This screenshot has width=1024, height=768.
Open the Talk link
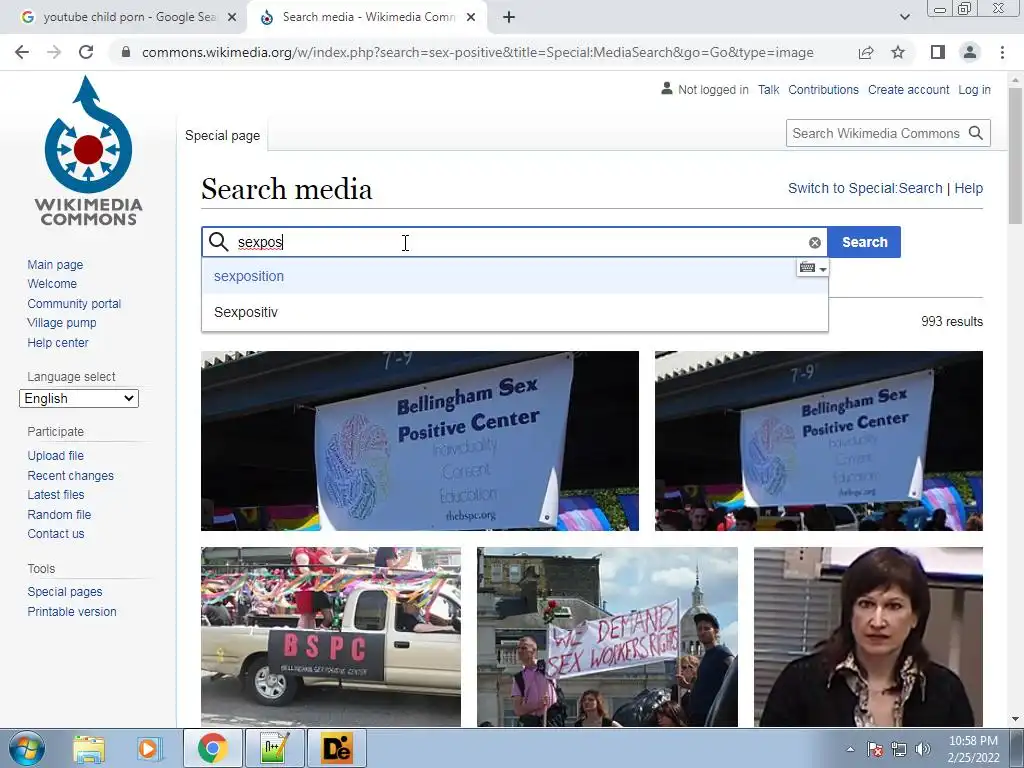768,89
